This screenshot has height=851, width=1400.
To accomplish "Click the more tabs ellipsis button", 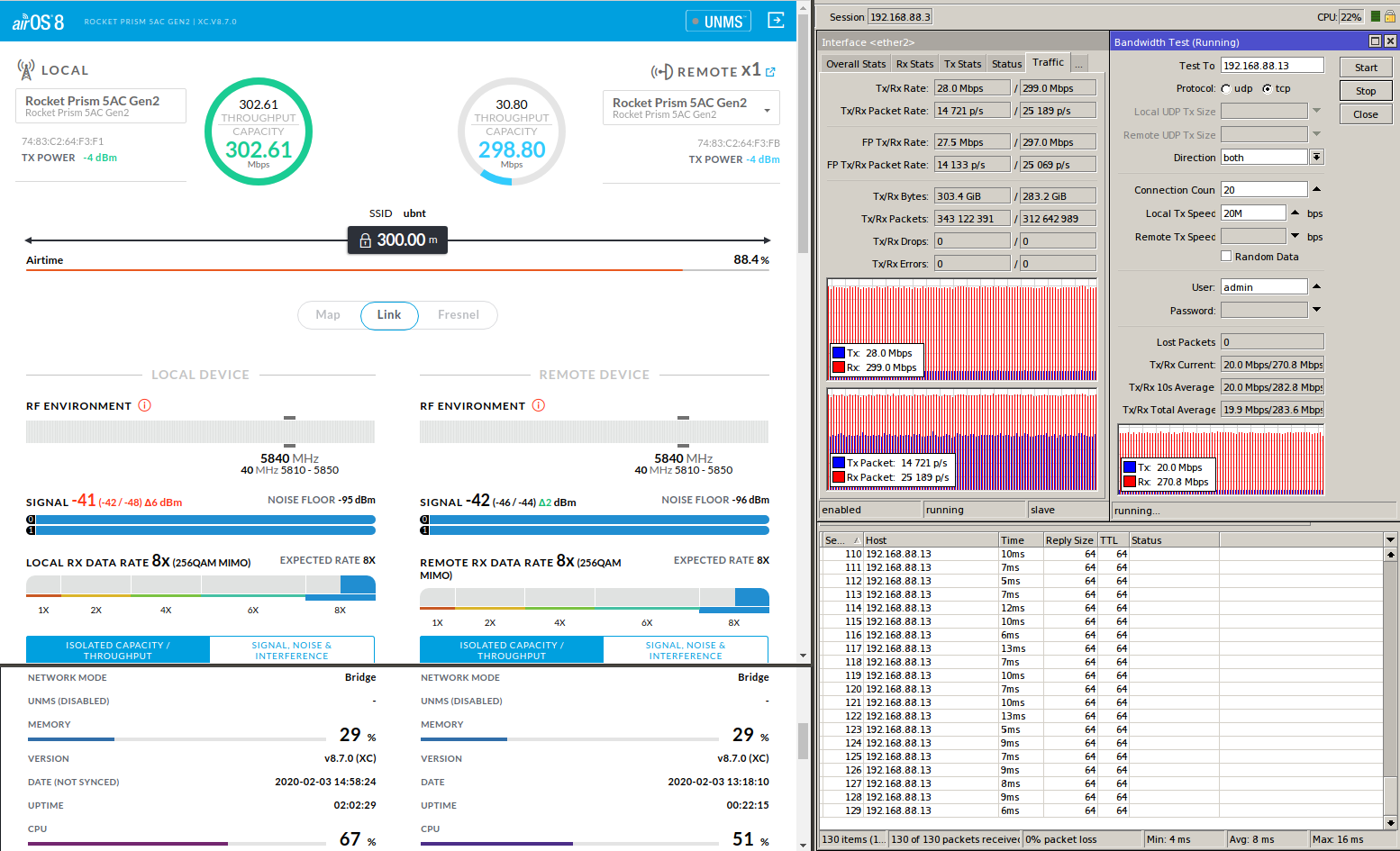I will pos(1078,64).
